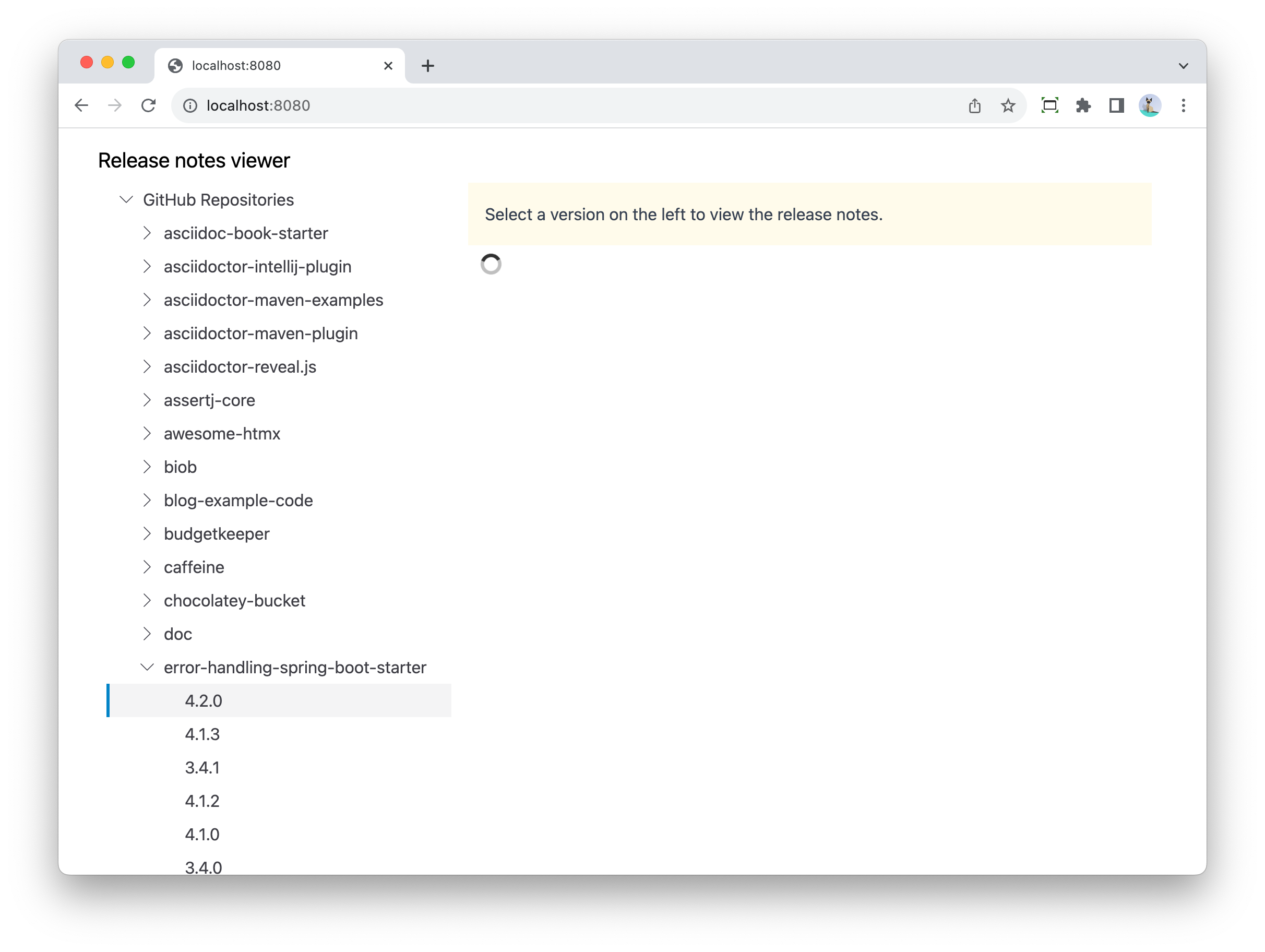Image resolution: width=1265 pixels, height=952 pixels.
Task: Select the GitHub Repositories tree label
Action: point(219,200)
